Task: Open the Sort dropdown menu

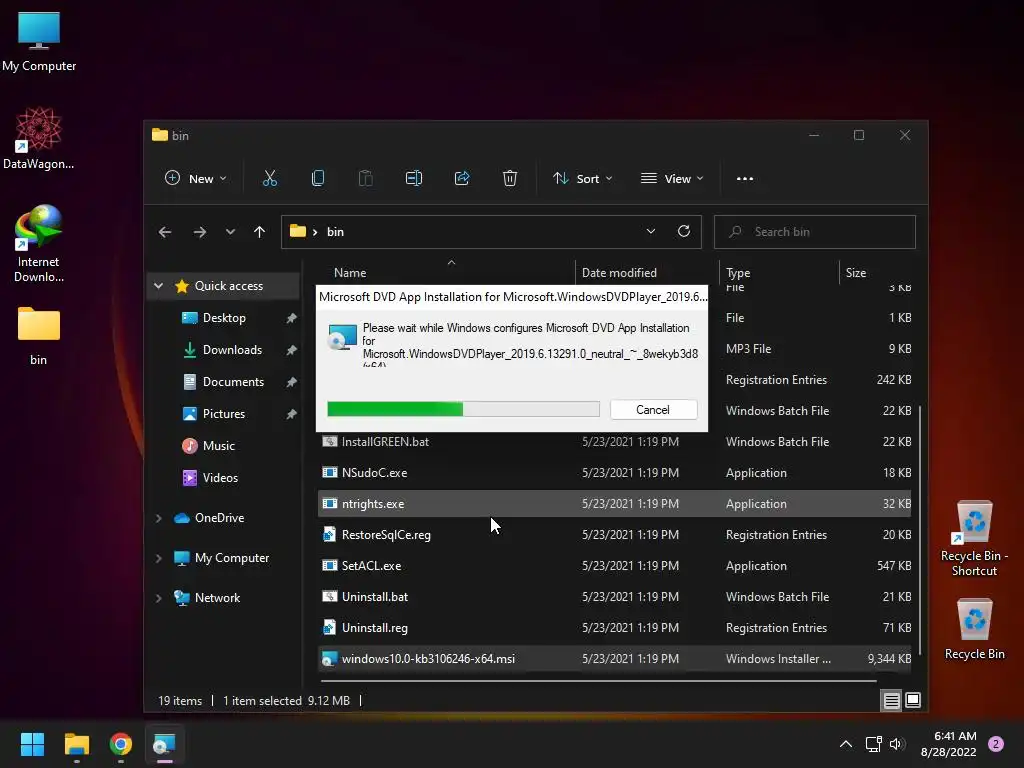Action: click(x=583, y=178)
